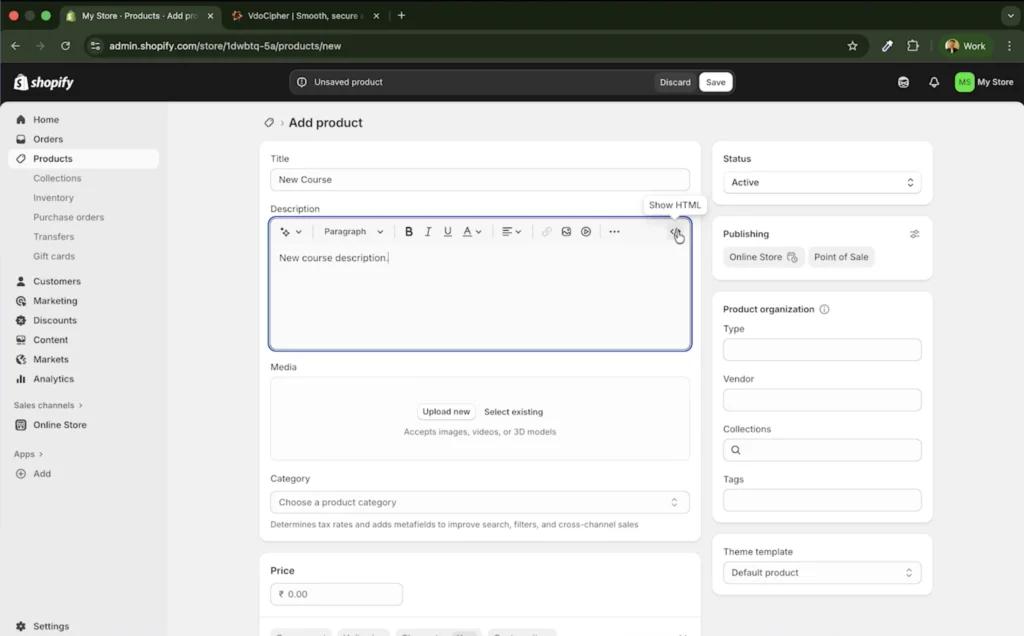Open more formatting options ellipsis

[615, 232]
